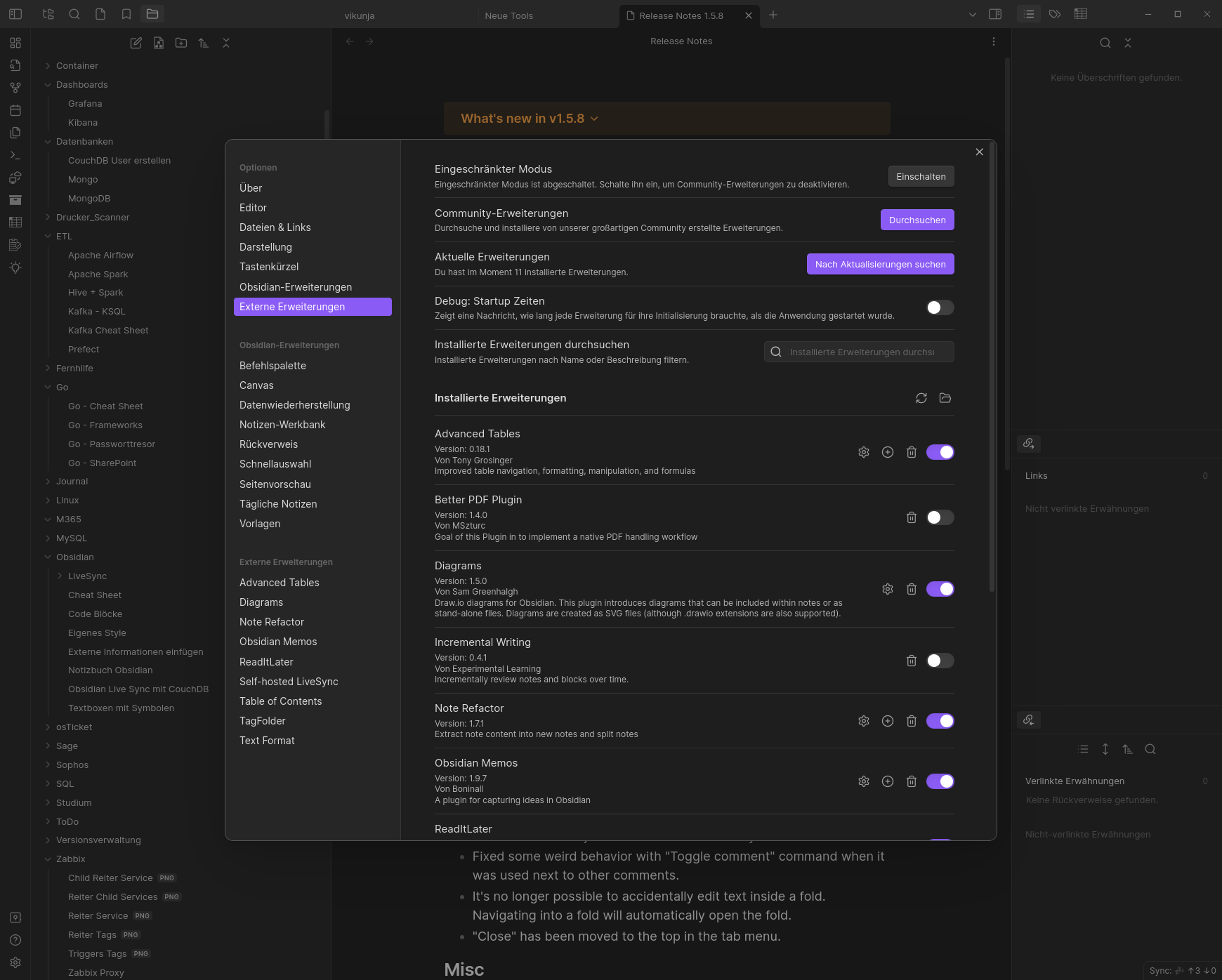1222x980 pixels.
Task: Open the Kafka Cheat Sheet note
Action: 108,331
